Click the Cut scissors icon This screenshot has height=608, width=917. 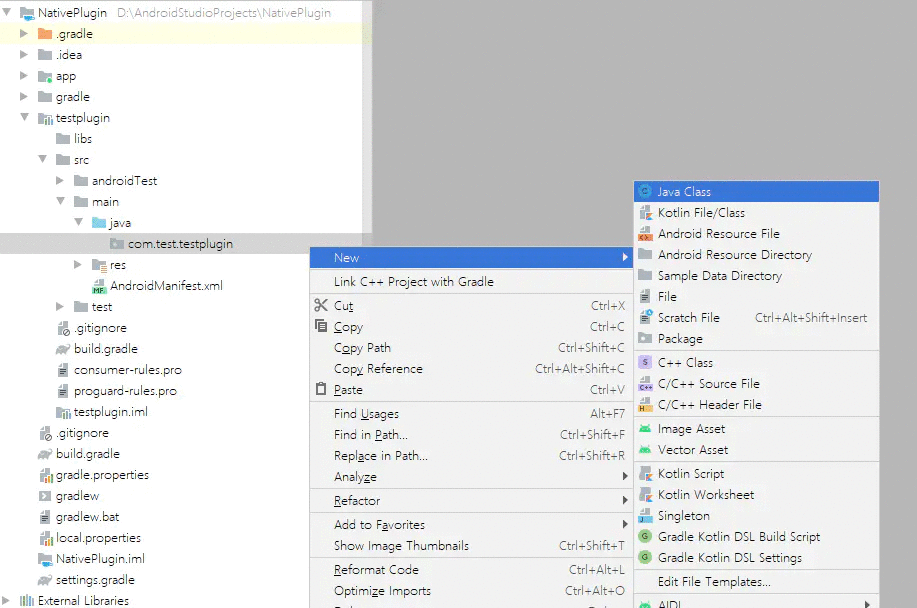click(321, 306)
